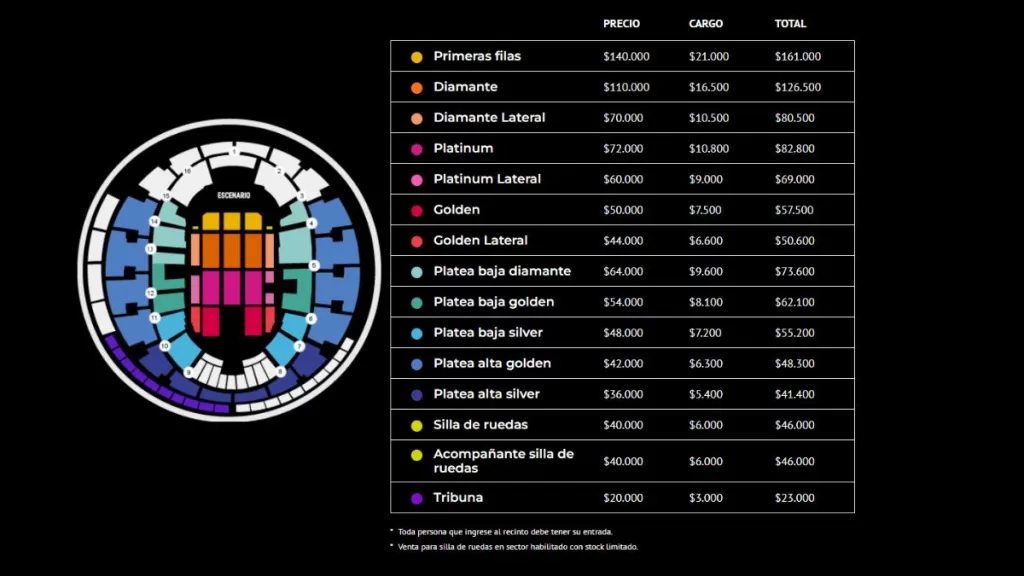1024x576 pixels.
Task: Click the red Golden color dot
Action: tap(416, 211)
